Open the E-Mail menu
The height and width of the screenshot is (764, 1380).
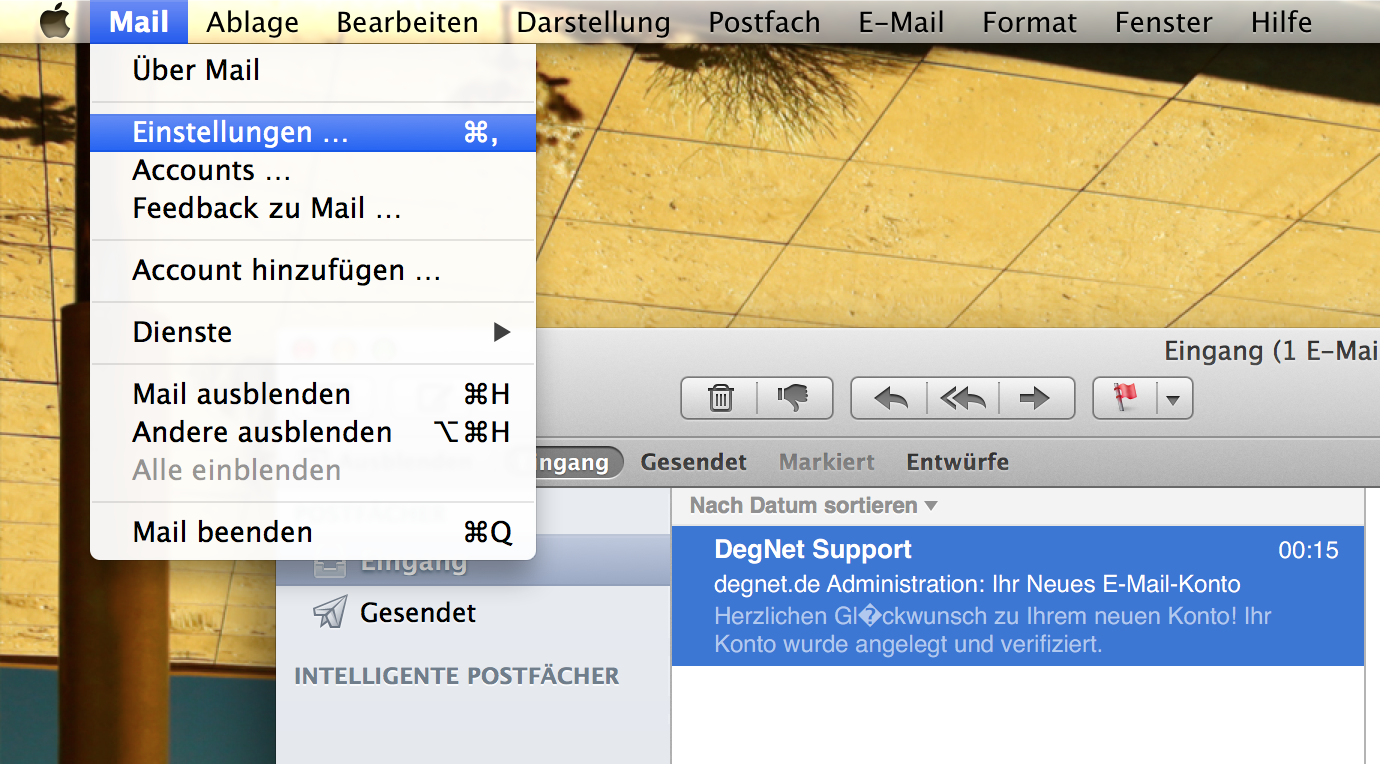click(x=902, y=21)
